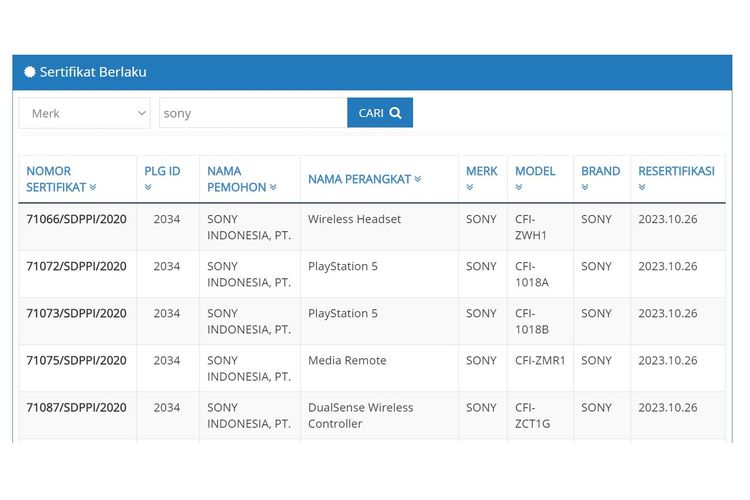Screen dimensions: 750x500
Task: Sort by NAMA PEMOHON column header
Action: (x=242, y=179)
